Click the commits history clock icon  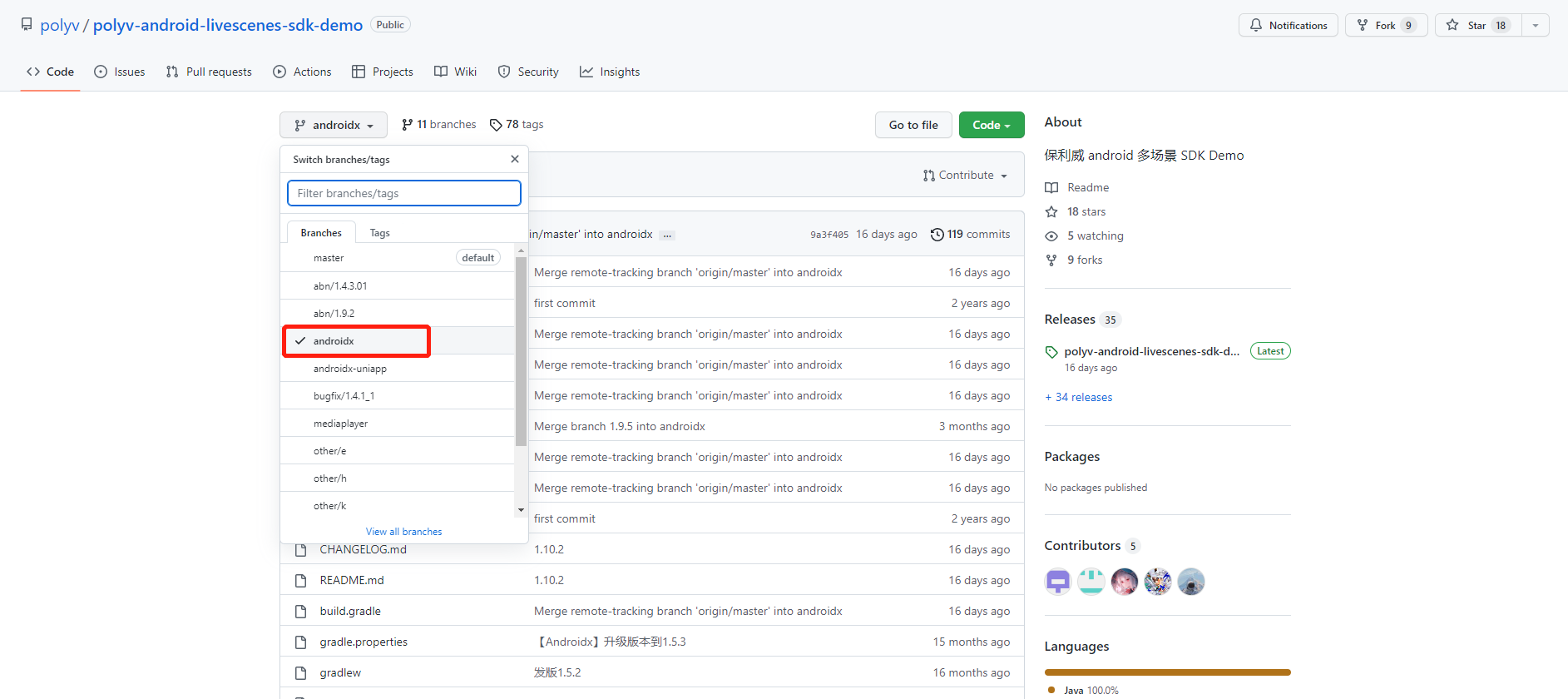tap(937, 235)
